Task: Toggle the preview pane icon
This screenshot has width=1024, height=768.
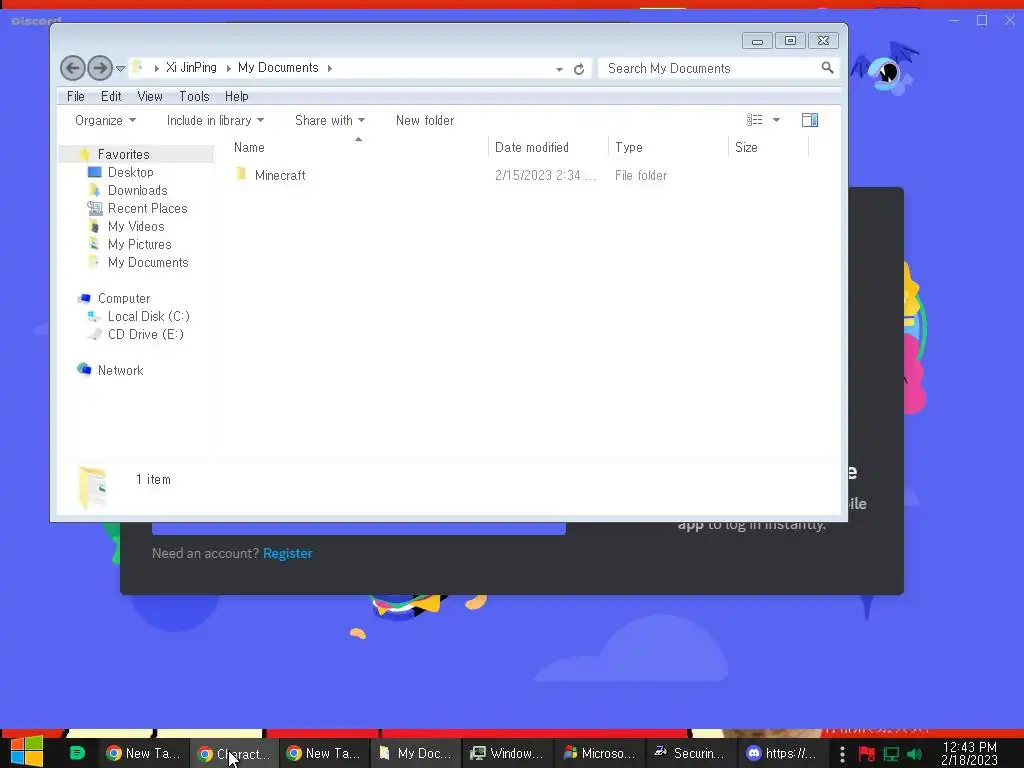Action: [x=810, y=120]
